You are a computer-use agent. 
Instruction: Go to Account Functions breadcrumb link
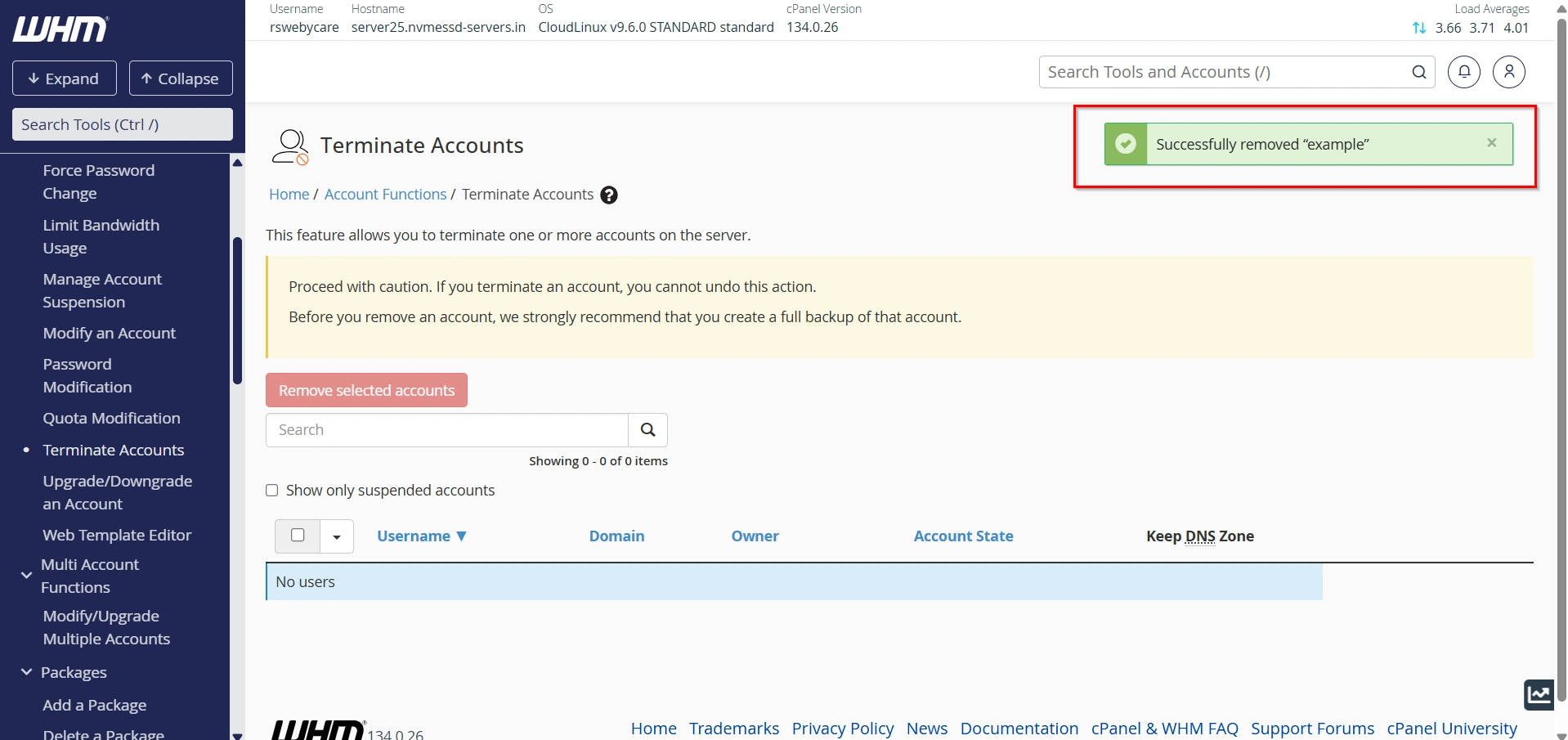[x=385, y=195]
